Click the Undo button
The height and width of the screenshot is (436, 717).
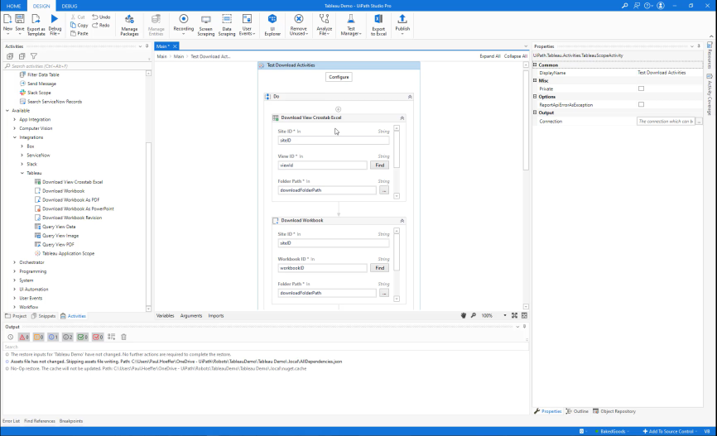pyautogui.click(x=101, y=17)
